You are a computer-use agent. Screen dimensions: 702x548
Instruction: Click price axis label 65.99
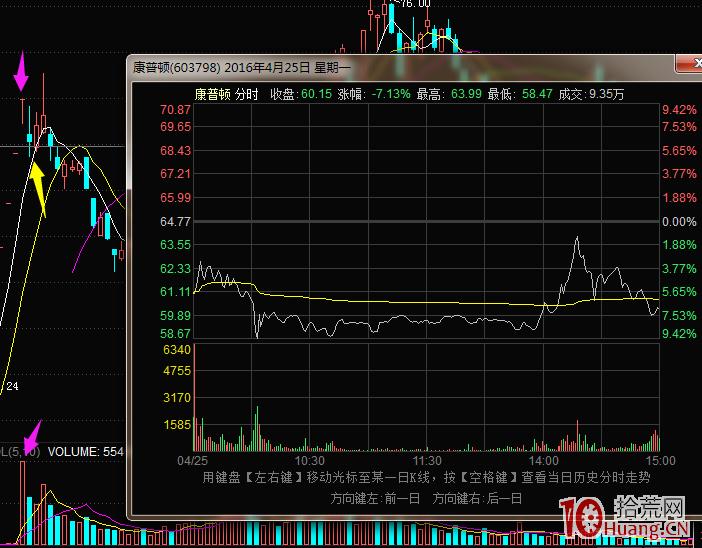coord(176,197)
